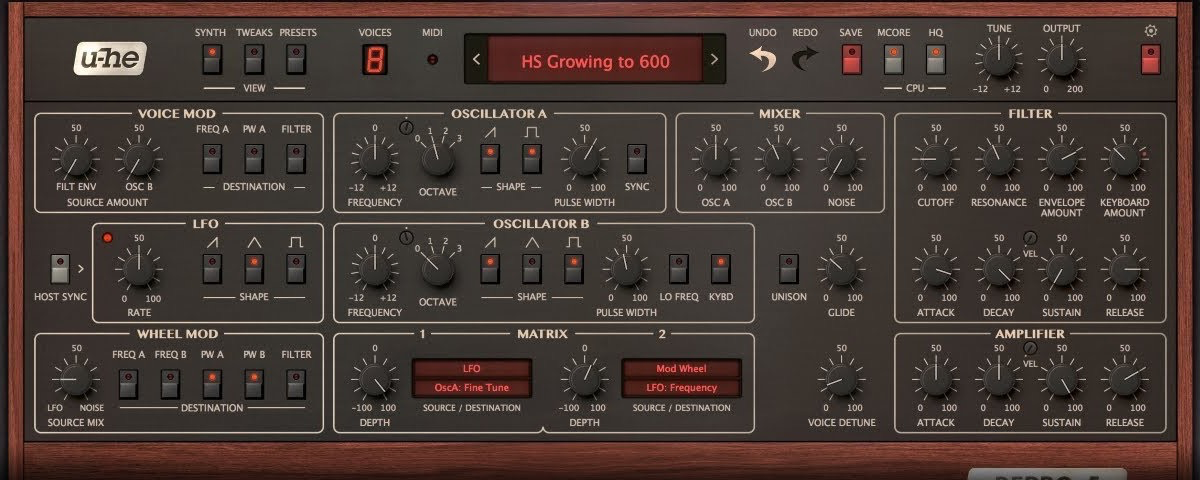Open Matrix 2 source Mod Wheel selector
Image resolution: width=1200 pixels, height=480 pixels.
[x=681, y=368]
